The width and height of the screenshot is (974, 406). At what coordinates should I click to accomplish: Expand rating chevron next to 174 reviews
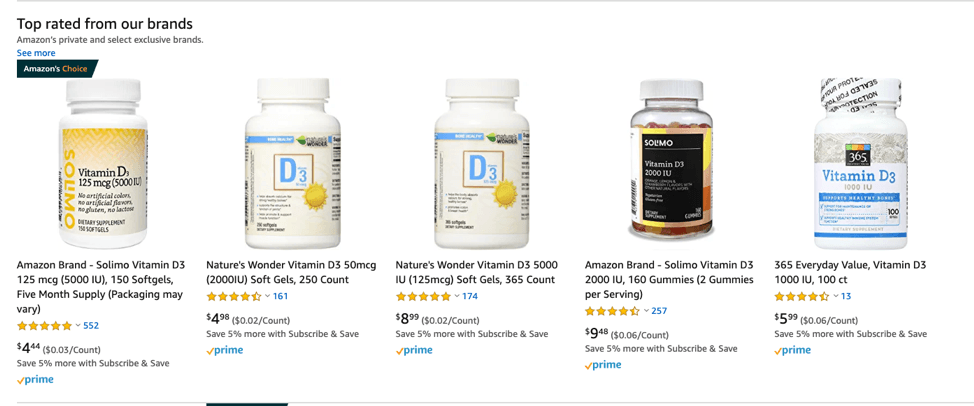(x=457, y=296)
